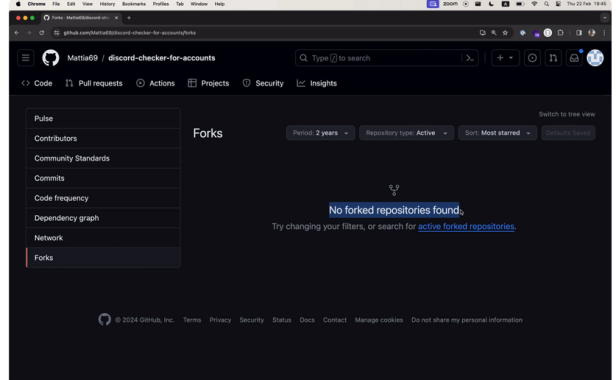616x380 pixels.
Task: Click the active forked repositories link
Action: pos(466,226)
